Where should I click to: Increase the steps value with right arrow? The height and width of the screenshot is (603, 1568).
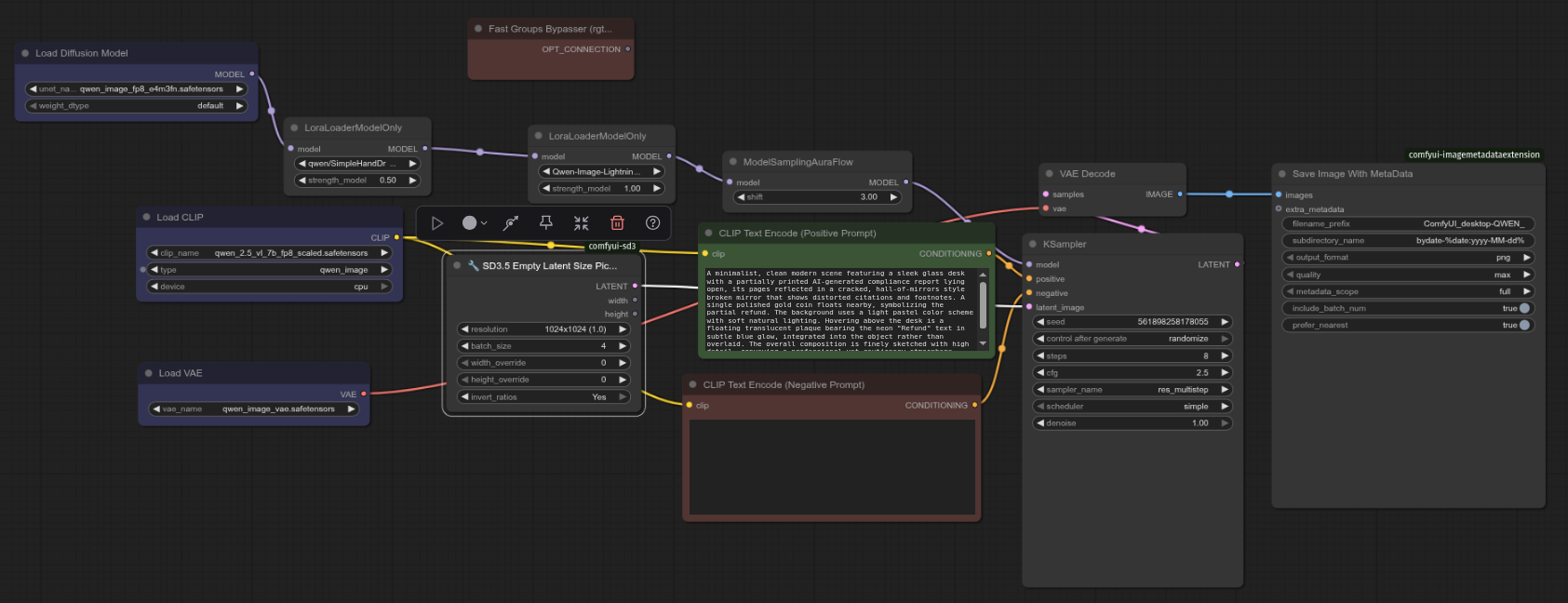coord(1225,356)
